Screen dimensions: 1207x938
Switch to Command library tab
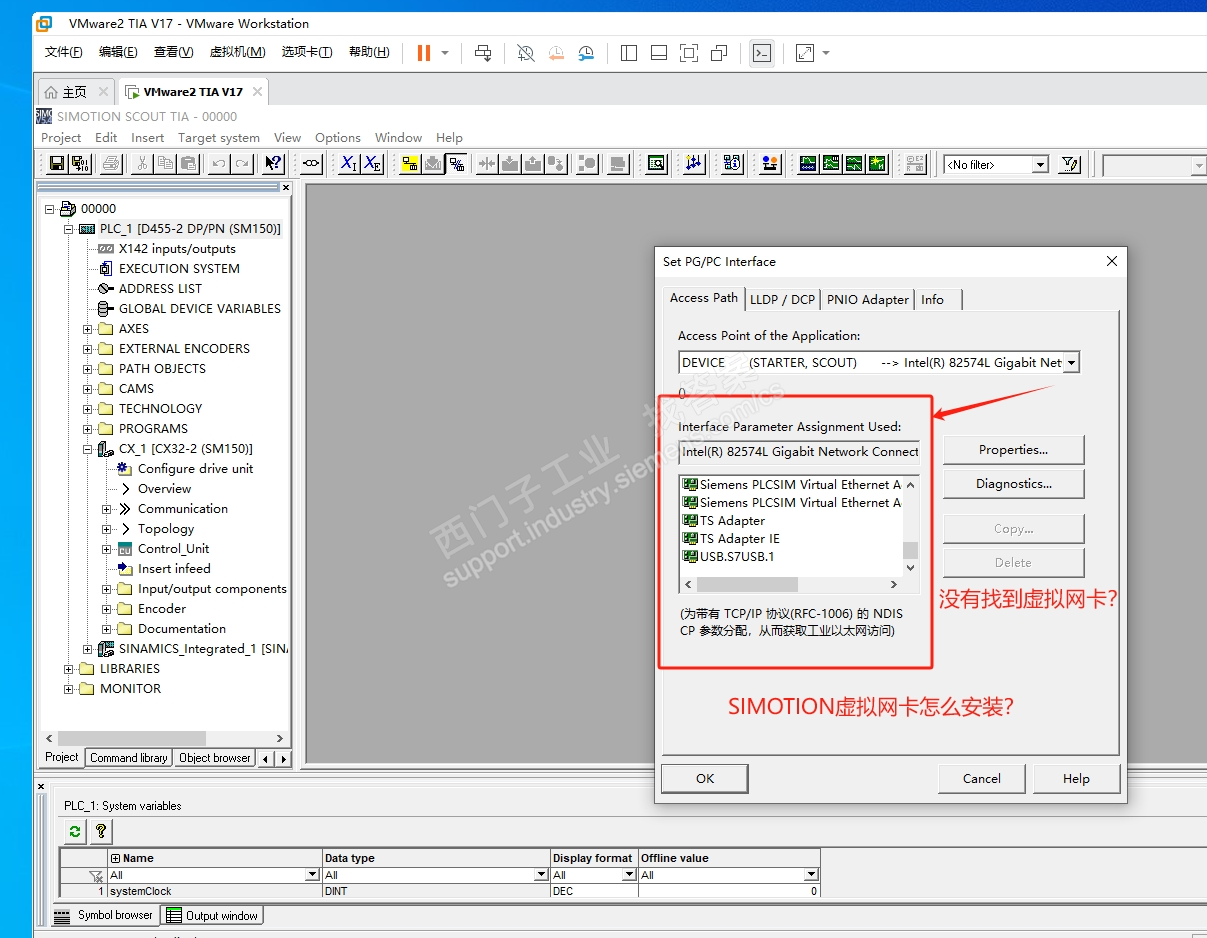pos(129,758)
